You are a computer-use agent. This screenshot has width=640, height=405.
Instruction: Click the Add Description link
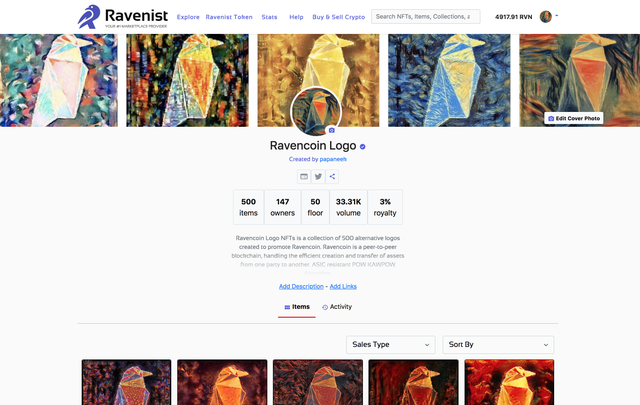coord(301,286)
